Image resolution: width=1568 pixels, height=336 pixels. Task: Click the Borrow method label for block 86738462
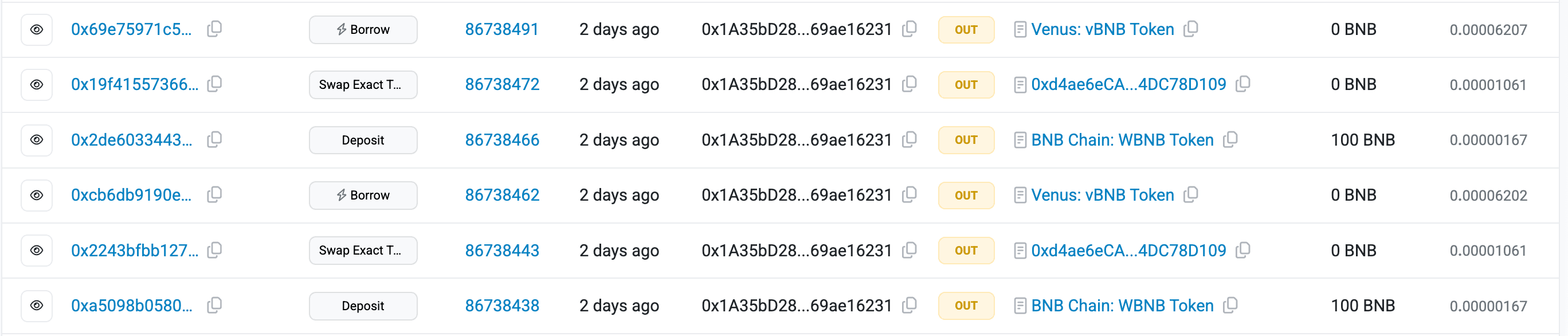(x=363, y=196)
